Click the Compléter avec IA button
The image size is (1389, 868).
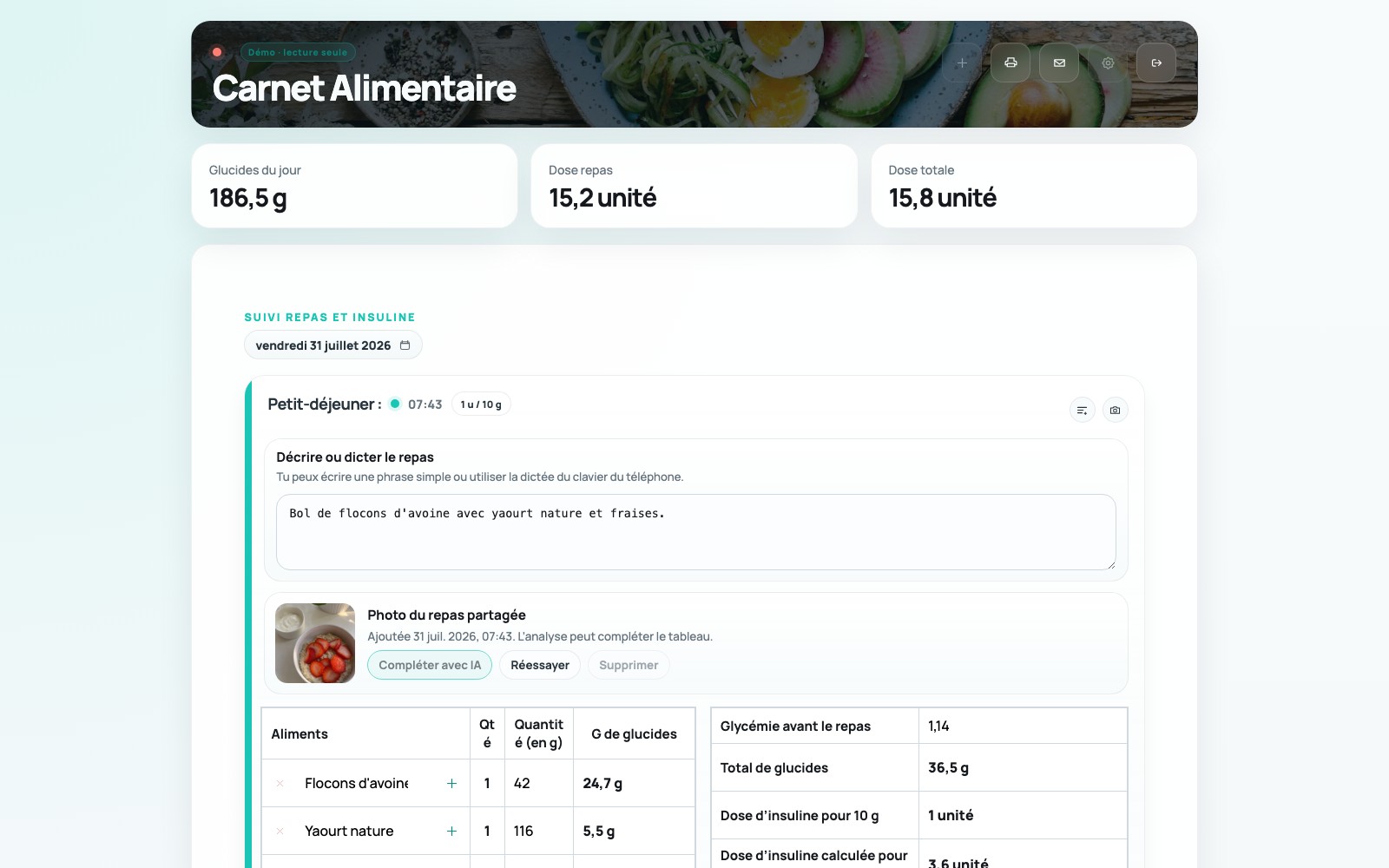click(x=430, y=665)
